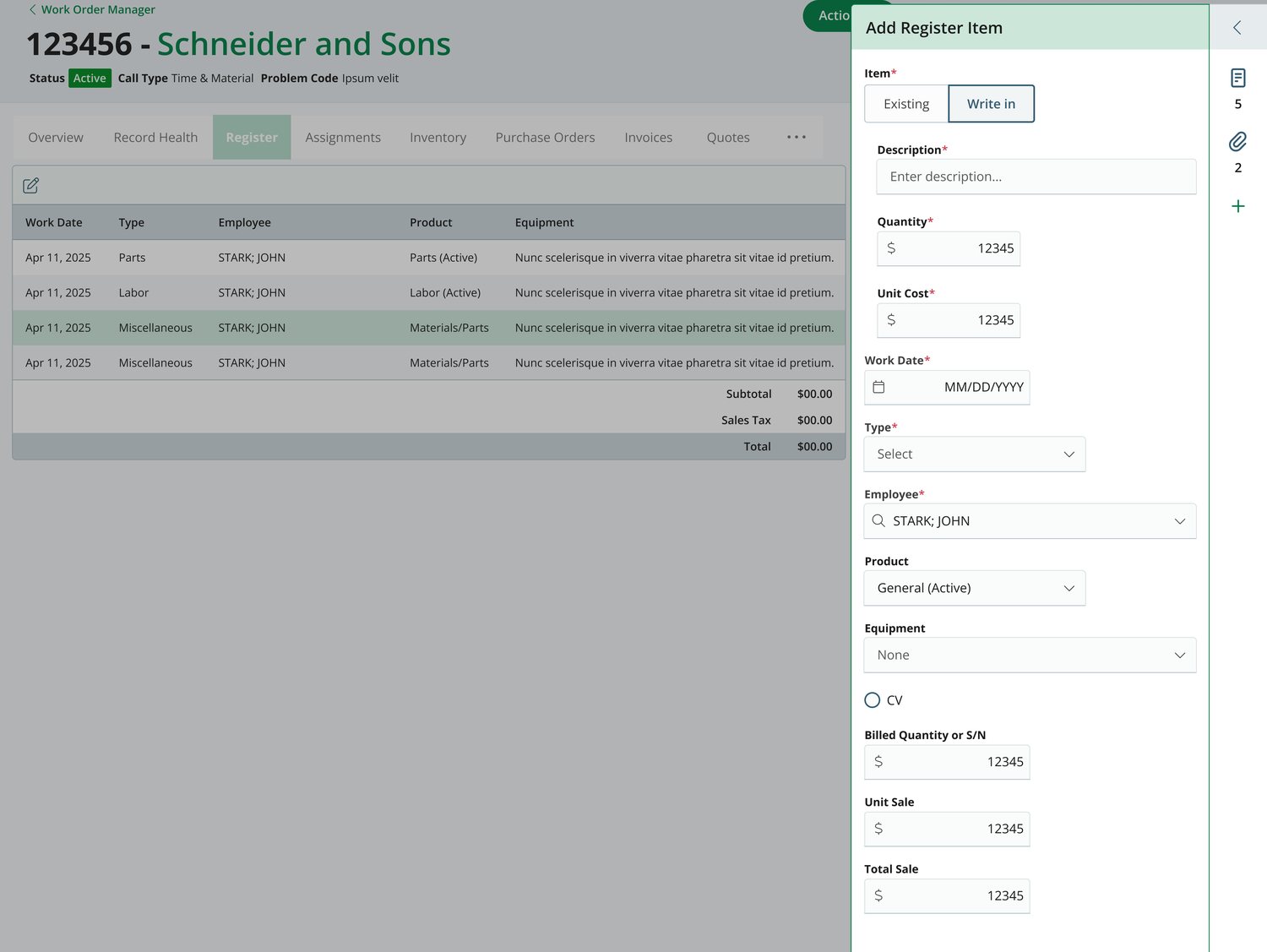Focus the Quantity input field
This screenshot has height=952, width=1267.
pyautogui.click(x=949, y=248)
